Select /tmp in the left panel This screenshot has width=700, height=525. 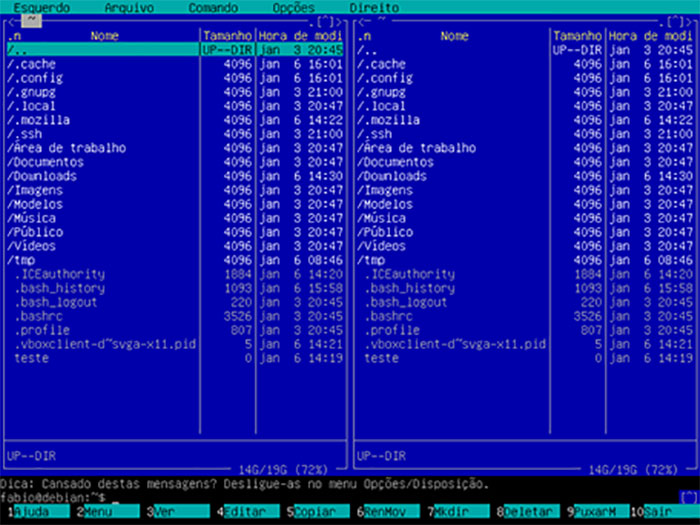coord(175,260)
